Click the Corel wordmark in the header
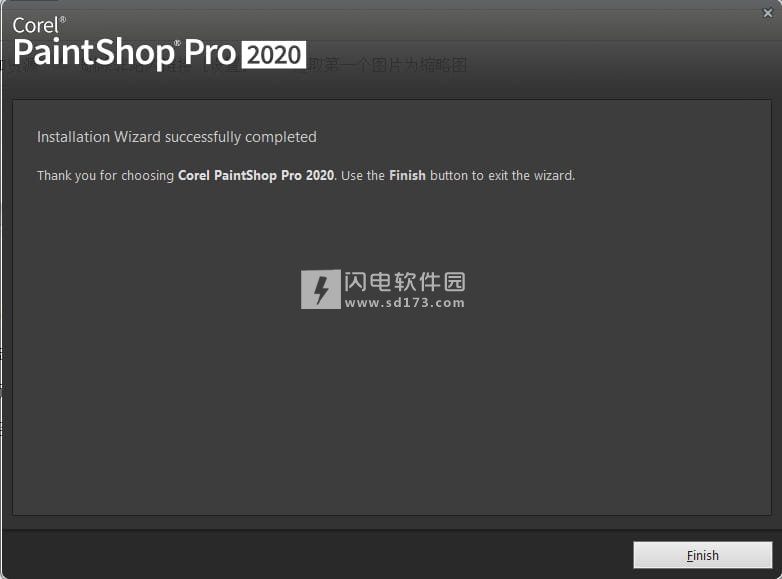782x579 pixels. click(35, 25)
